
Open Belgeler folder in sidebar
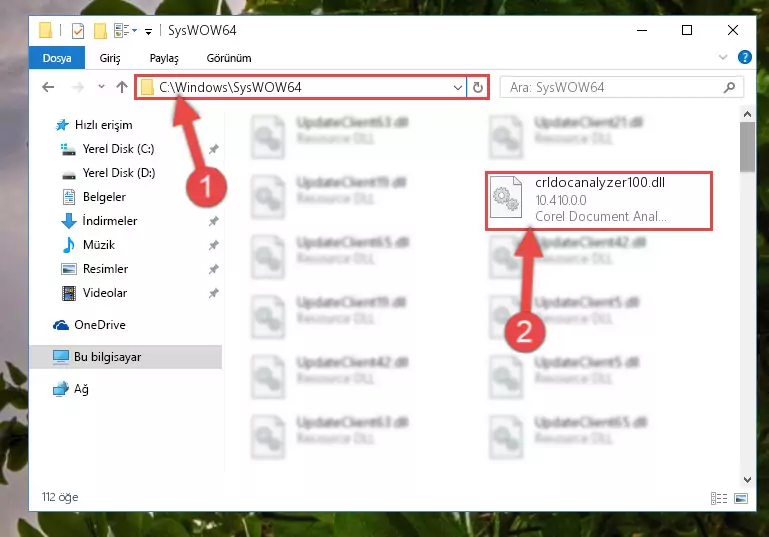point(93,197)
